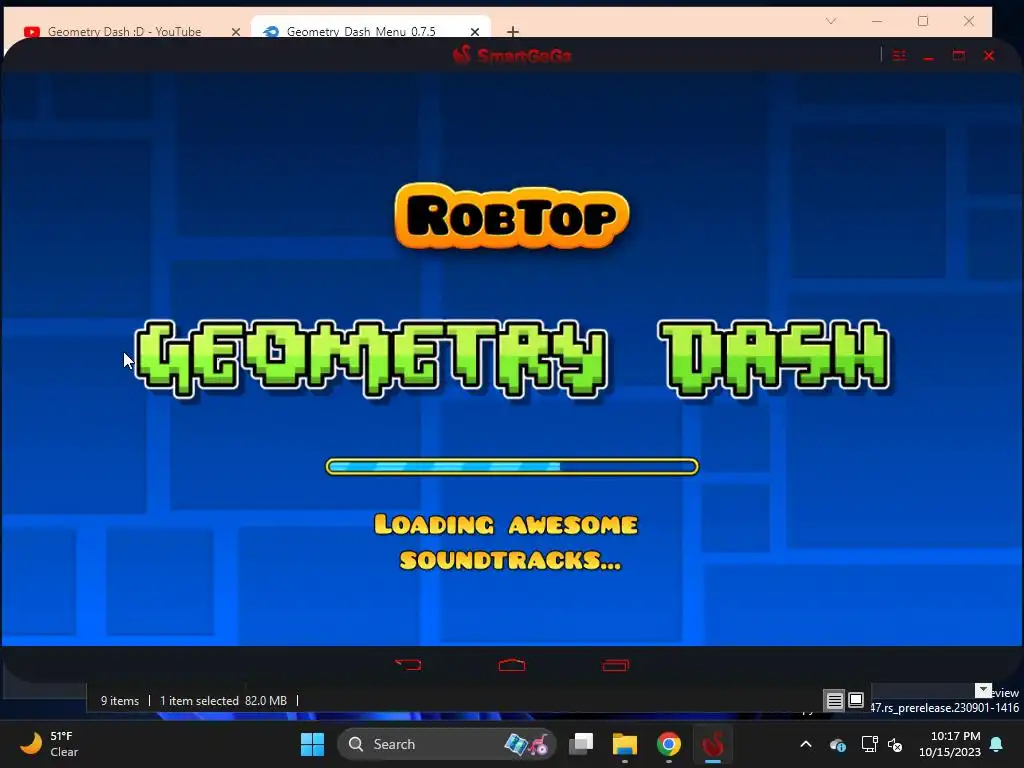Open the weather widget showing 51°F
The width and height of the screenshot is (1024, 768).
tap(50, 744)
